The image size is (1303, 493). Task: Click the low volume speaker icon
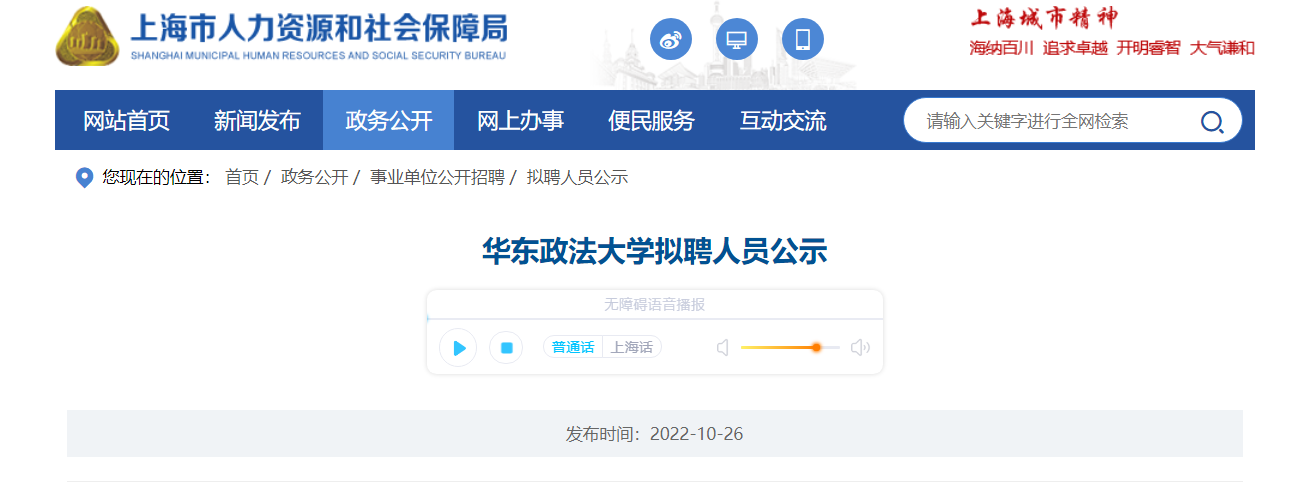click(723, 348)
